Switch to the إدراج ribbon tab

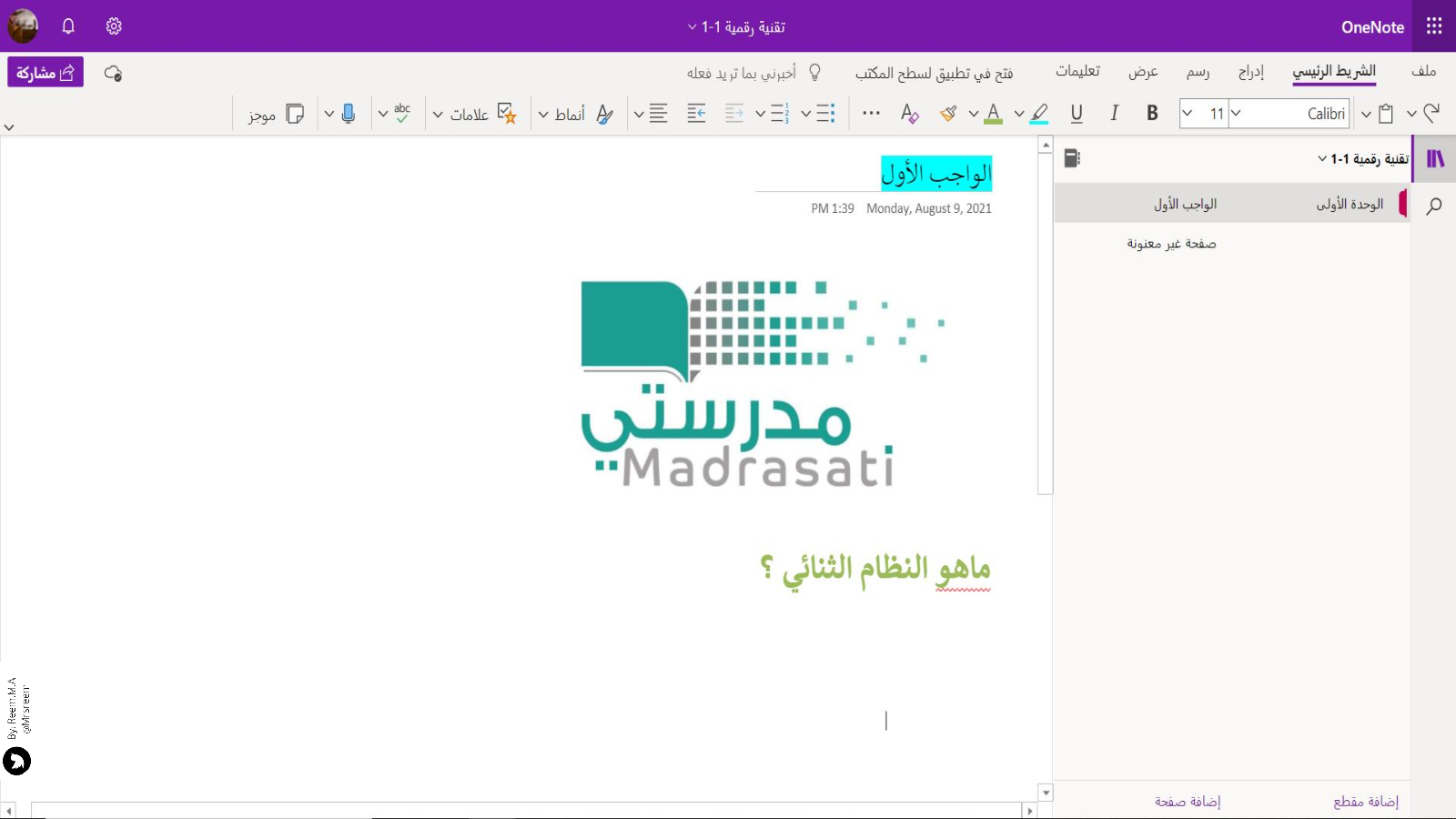[x=1250, y=72]
